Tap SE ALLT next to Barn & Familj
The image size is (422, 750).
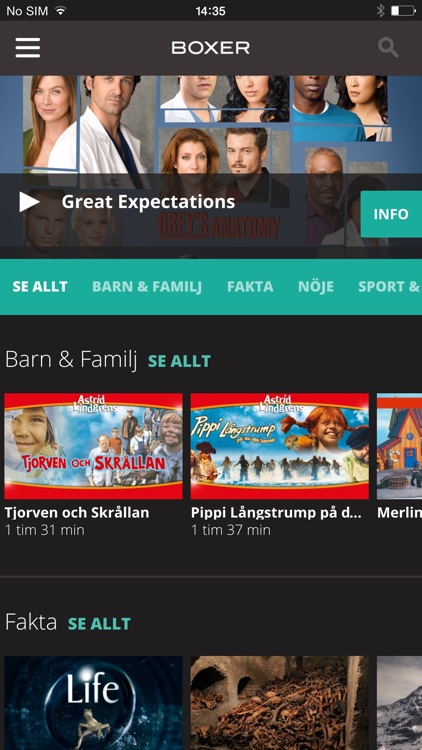[179, 361]
